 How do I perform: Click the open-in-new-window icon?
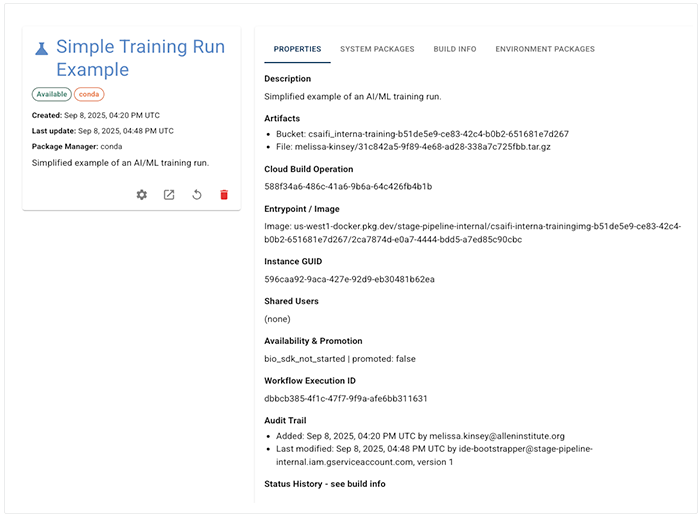169,194
